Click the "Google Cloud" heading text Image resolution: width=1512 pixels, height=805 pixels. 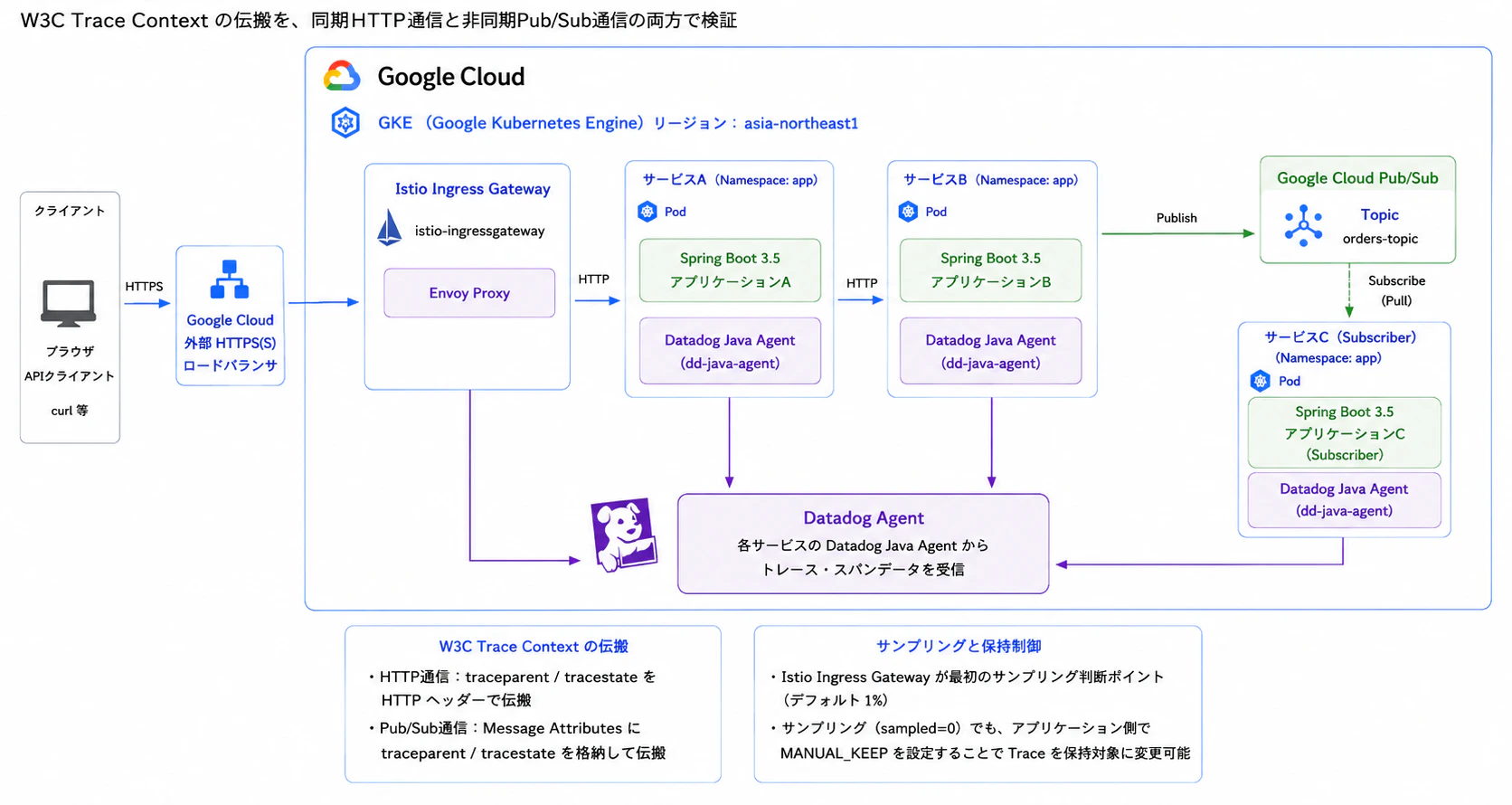(451, 77)
